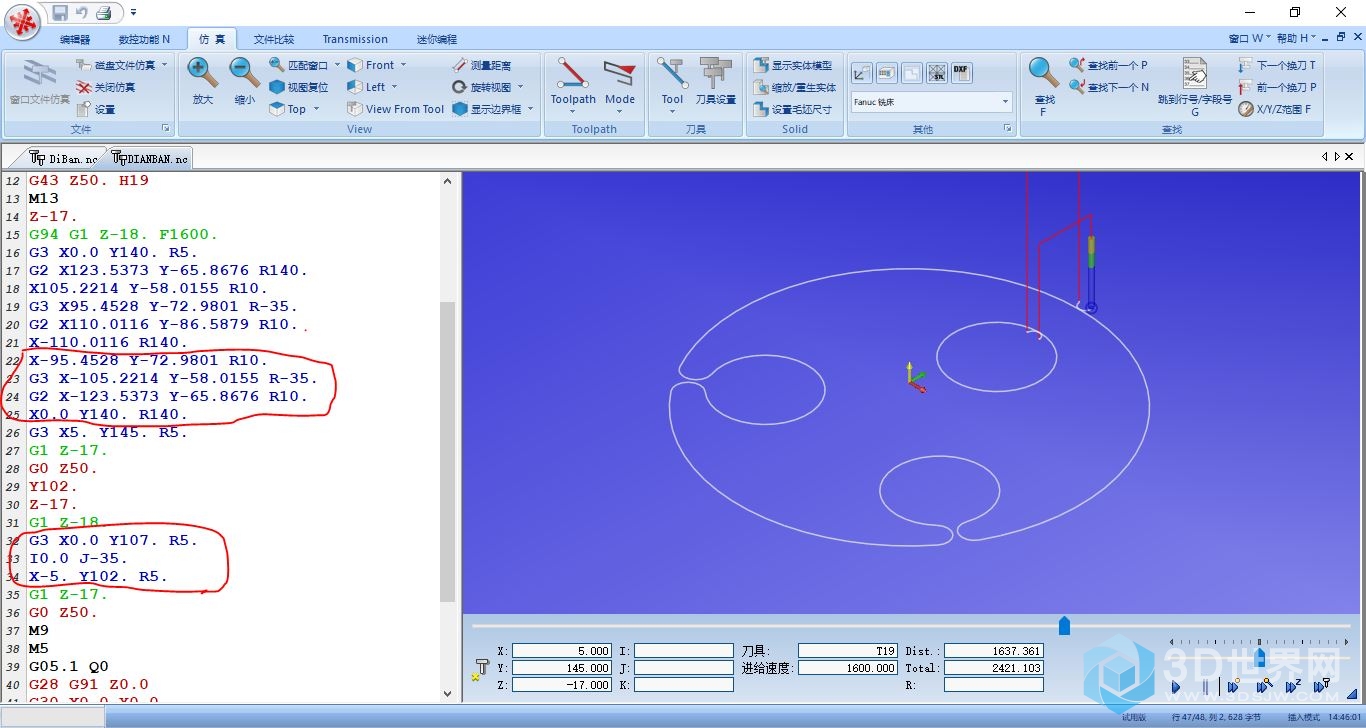
Task: Switch to the Transmission tab
Action: (x=355, y=39)
